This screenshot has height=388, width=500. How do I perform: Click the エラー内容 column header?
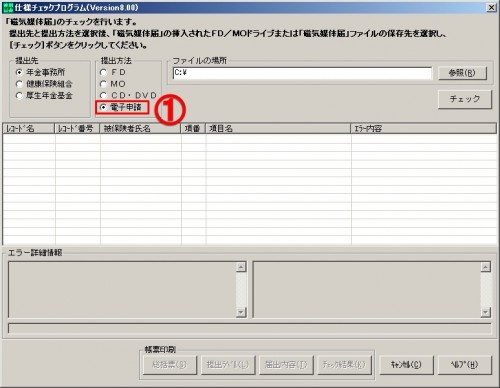[424, 128]
